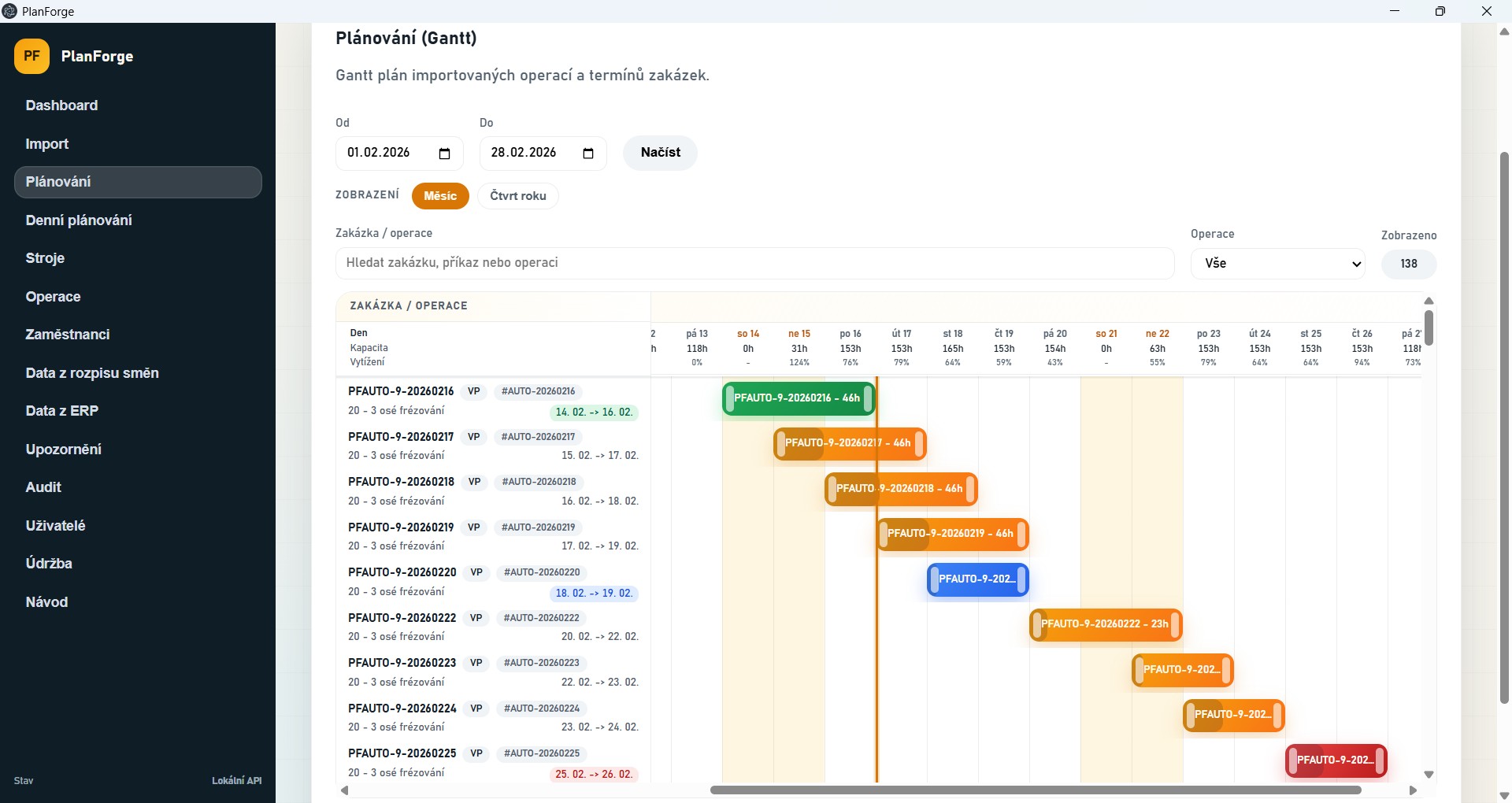1512x803 pixels.
Task: Click the PlanForge app icon in title bar
Action: 9,11
